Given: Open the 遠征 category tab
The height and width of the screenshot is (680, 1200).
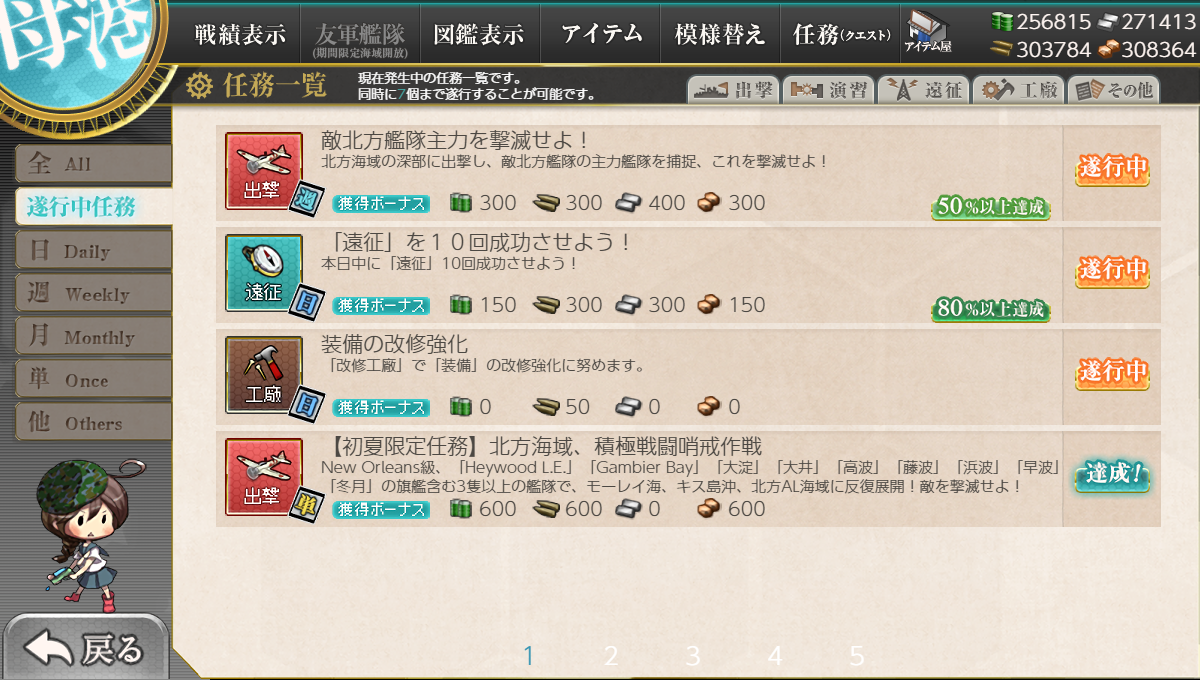Looking at the screenshot, I should coord(923,89).
